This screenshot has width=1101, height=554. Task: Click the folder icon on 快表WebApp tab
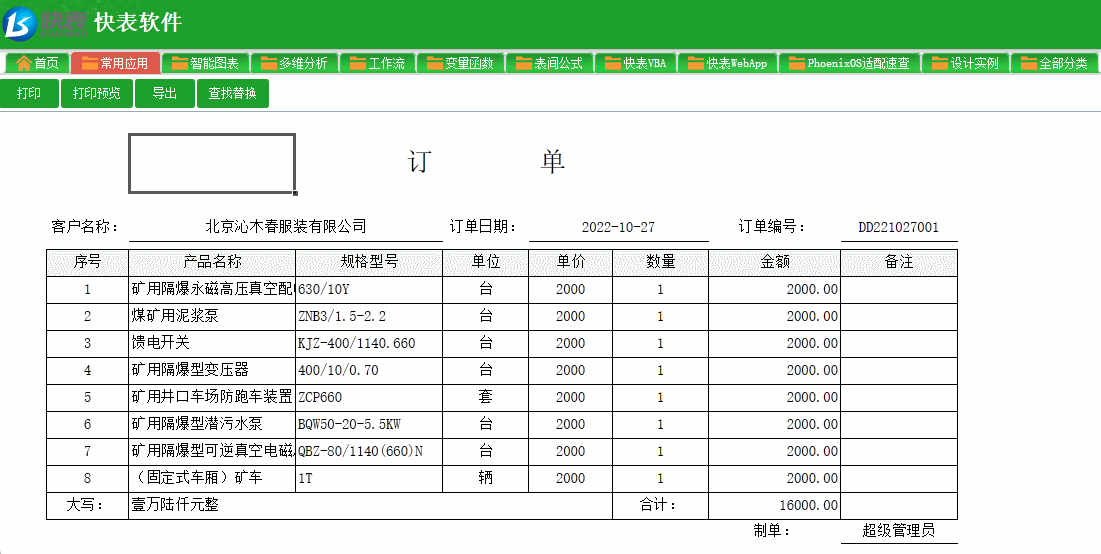pos(696,63)
